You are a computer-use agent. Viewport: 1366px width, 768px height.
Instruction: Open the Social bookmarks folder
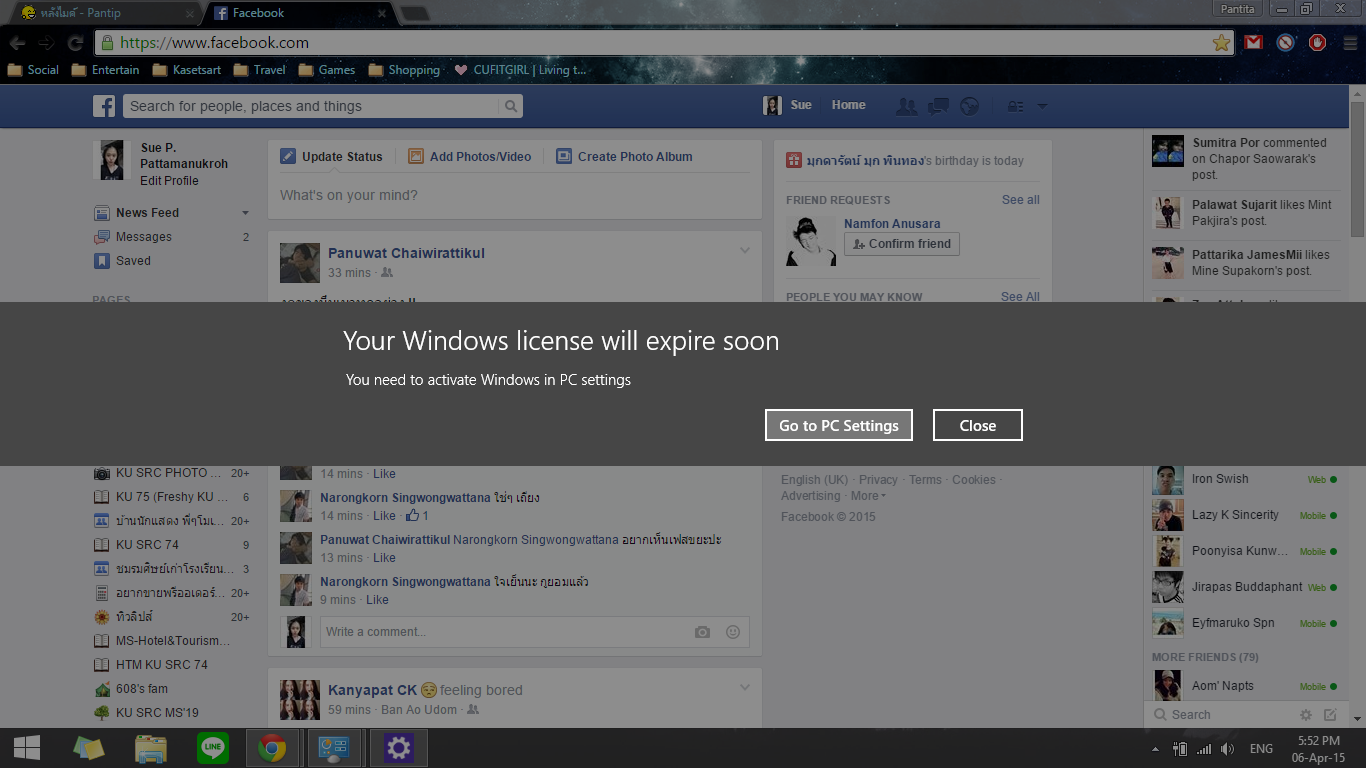[33, 70]
